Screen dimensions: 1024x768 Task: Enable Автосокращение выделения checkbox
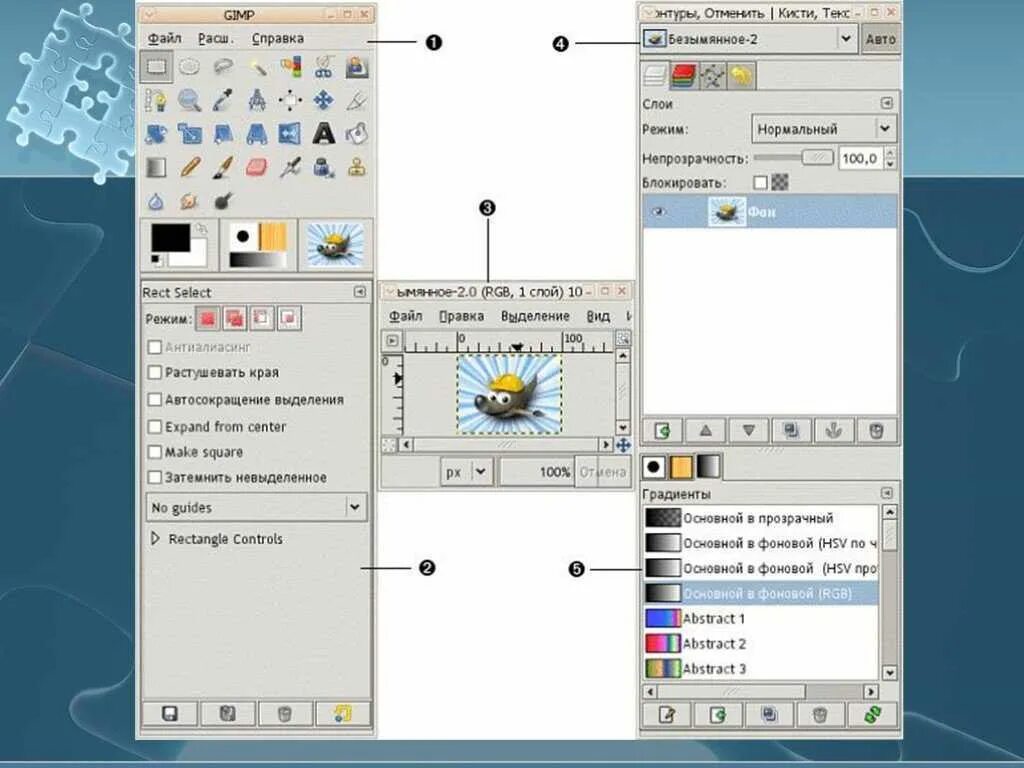tap(155, 399)
